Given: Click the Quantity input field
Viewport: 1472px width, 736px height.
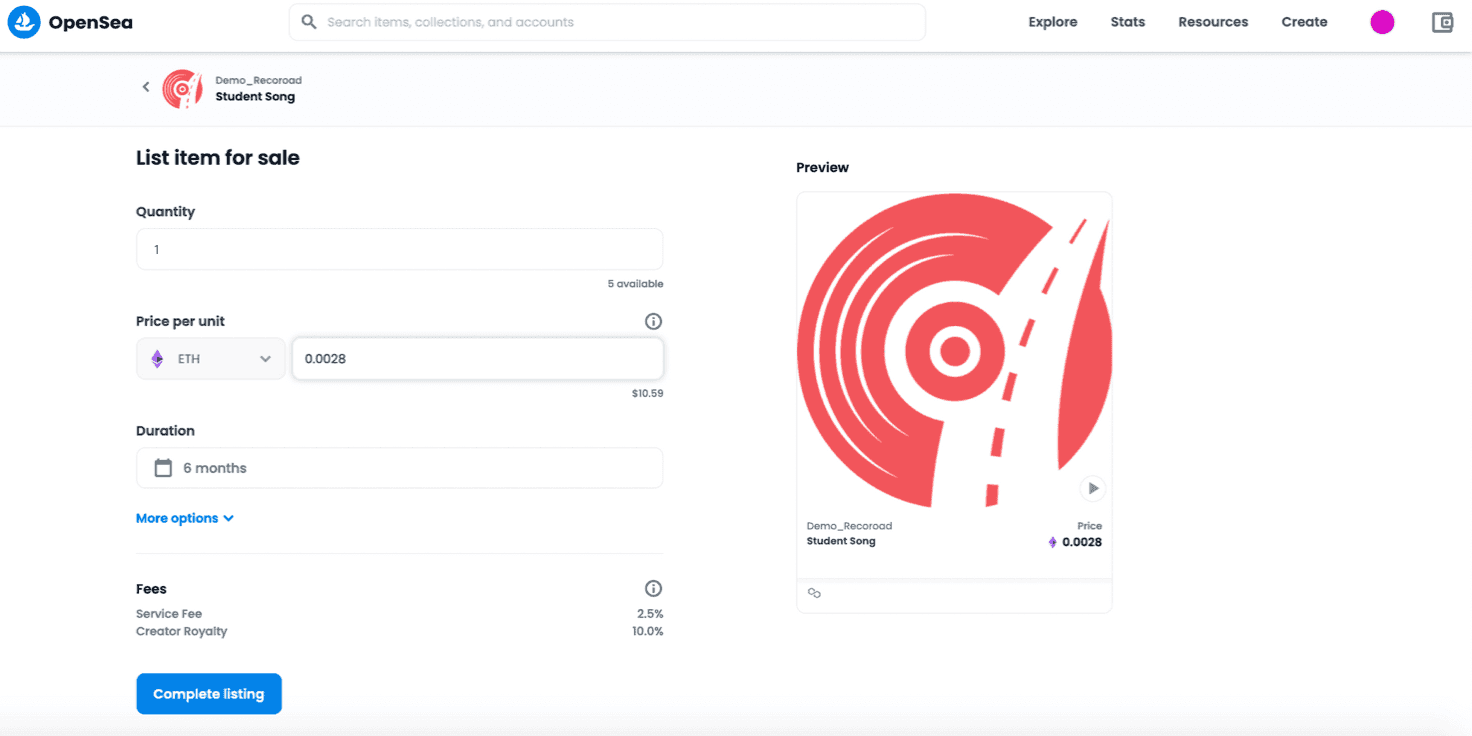Looking at the screenshot, I should [x=399, y=249].
